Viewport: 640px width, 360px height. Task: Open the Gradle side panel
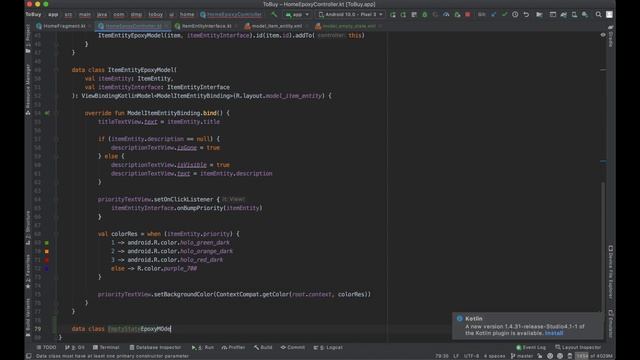point(611,36)
